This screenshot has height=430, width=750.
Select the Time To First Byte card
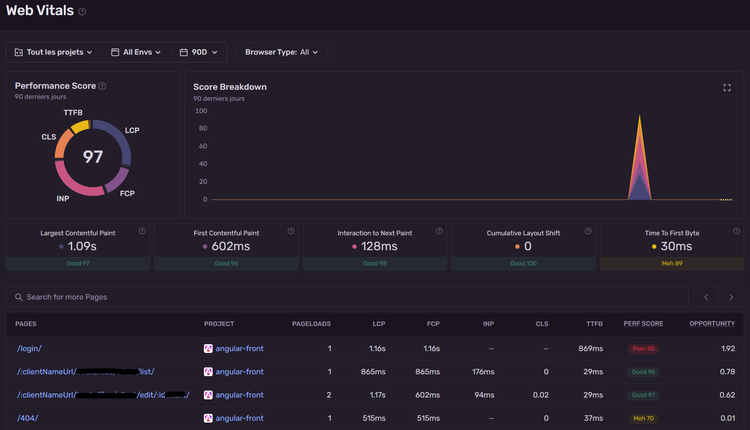pyautogui.click(x=672, y=247)
